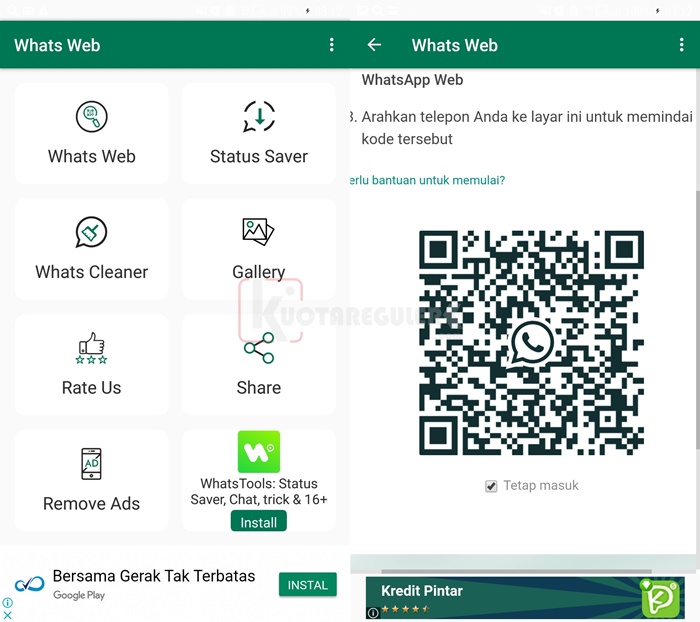This screenshot has height=622, width=700.
Task: Open the Status Saver download icon
Action: (259, 117)
